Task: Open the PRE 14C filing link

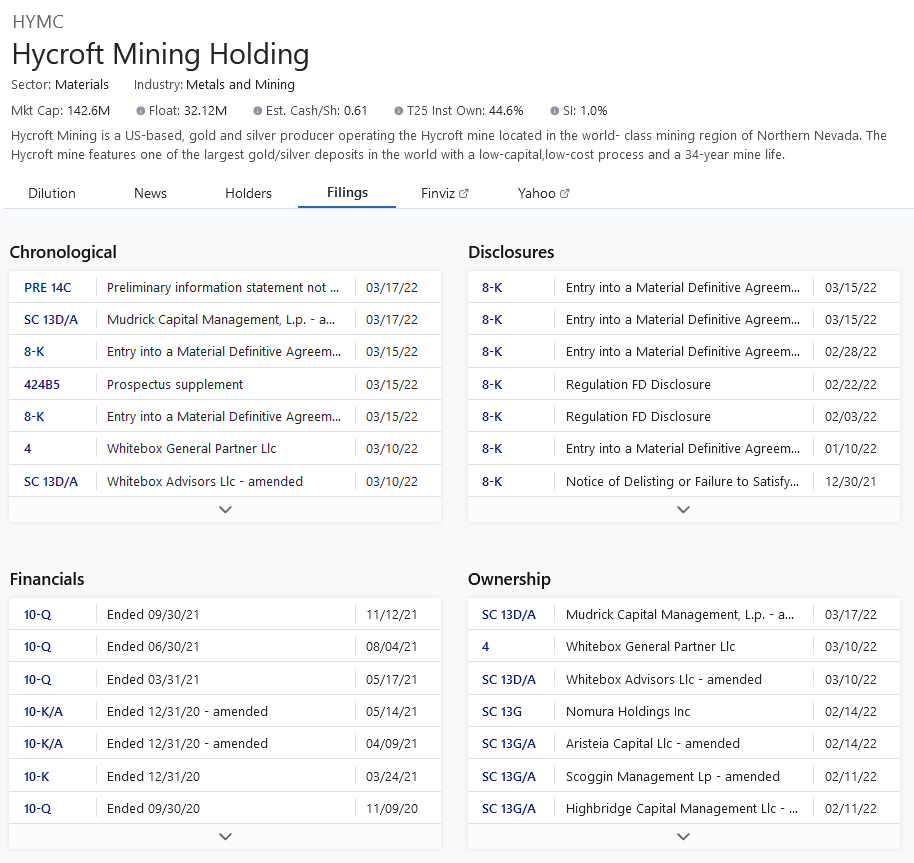Action: tap(48, 288)
